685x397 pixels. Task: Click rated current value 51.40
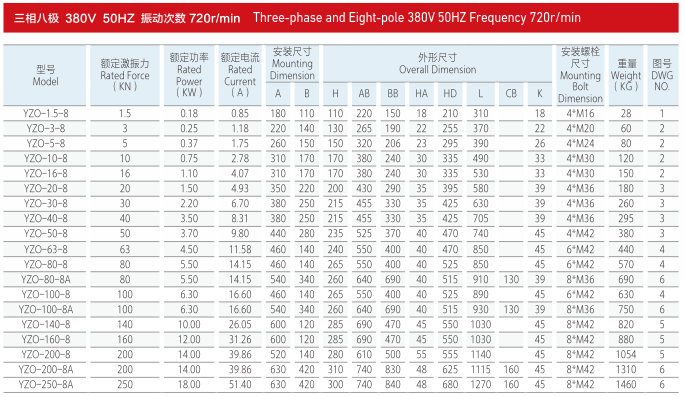(240, 384)
